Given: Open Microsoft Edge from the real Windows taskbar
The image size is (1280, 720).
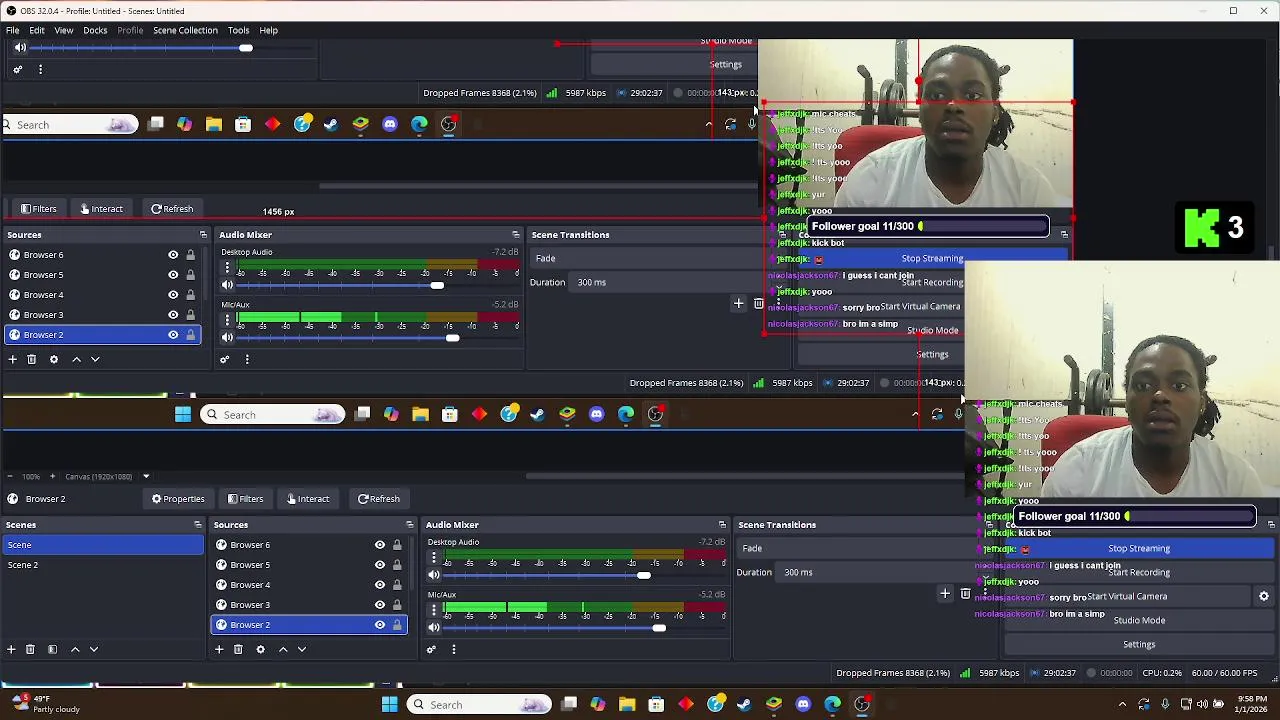Looking at the screenshot, I should [x=832, y=704].
